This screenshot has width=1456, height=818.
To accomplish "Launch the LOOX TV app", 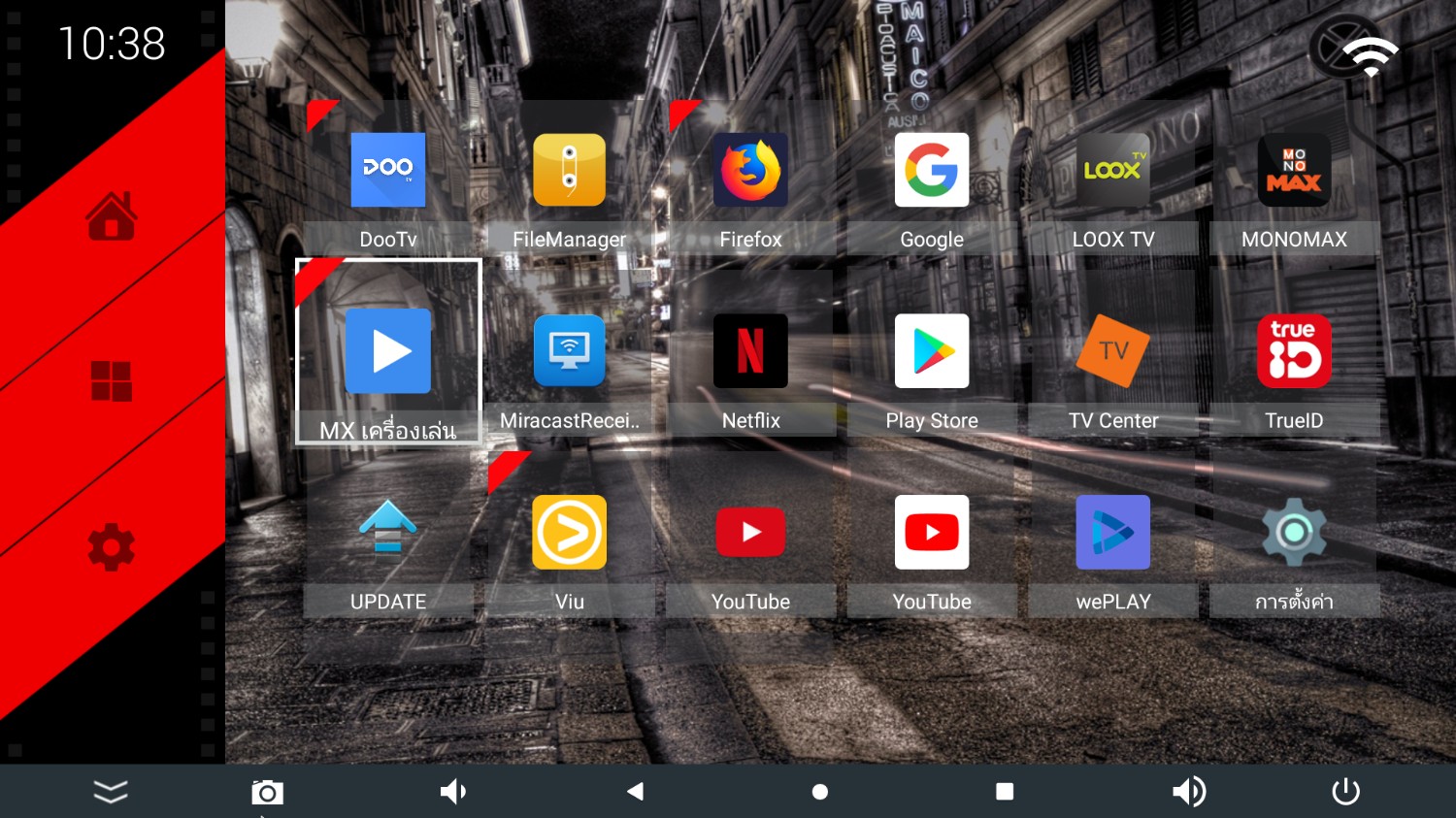I will pyautogui.click(x=1113, y=179).
